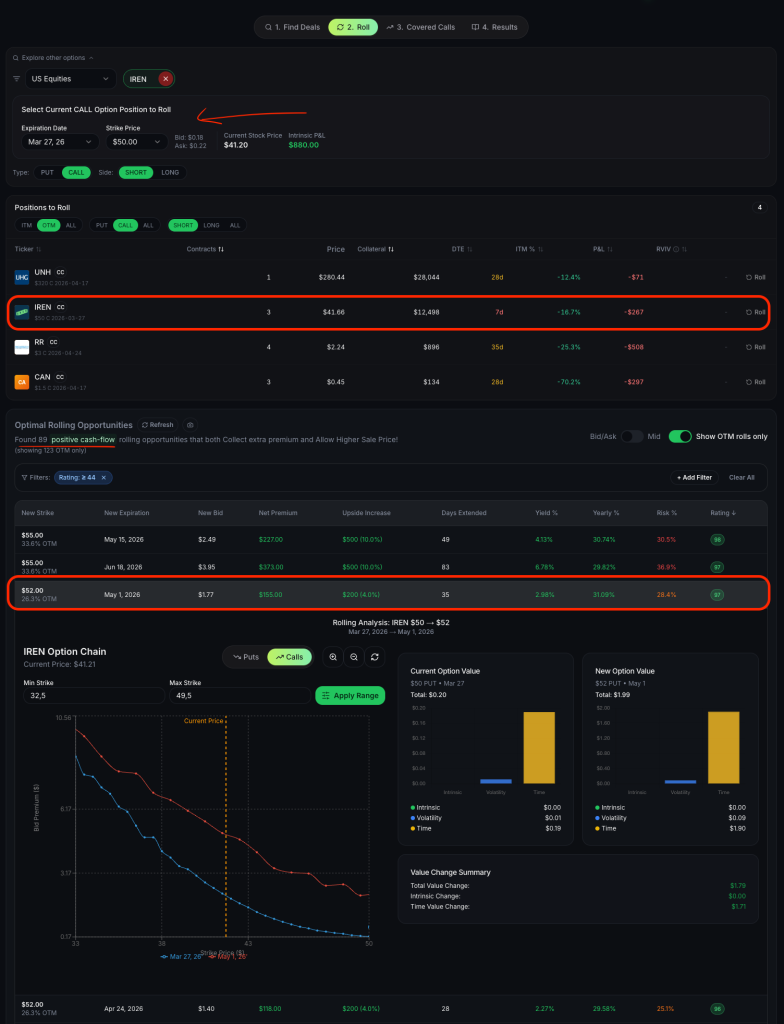
Task: Select PUT option type
Action: click(47, 172)
